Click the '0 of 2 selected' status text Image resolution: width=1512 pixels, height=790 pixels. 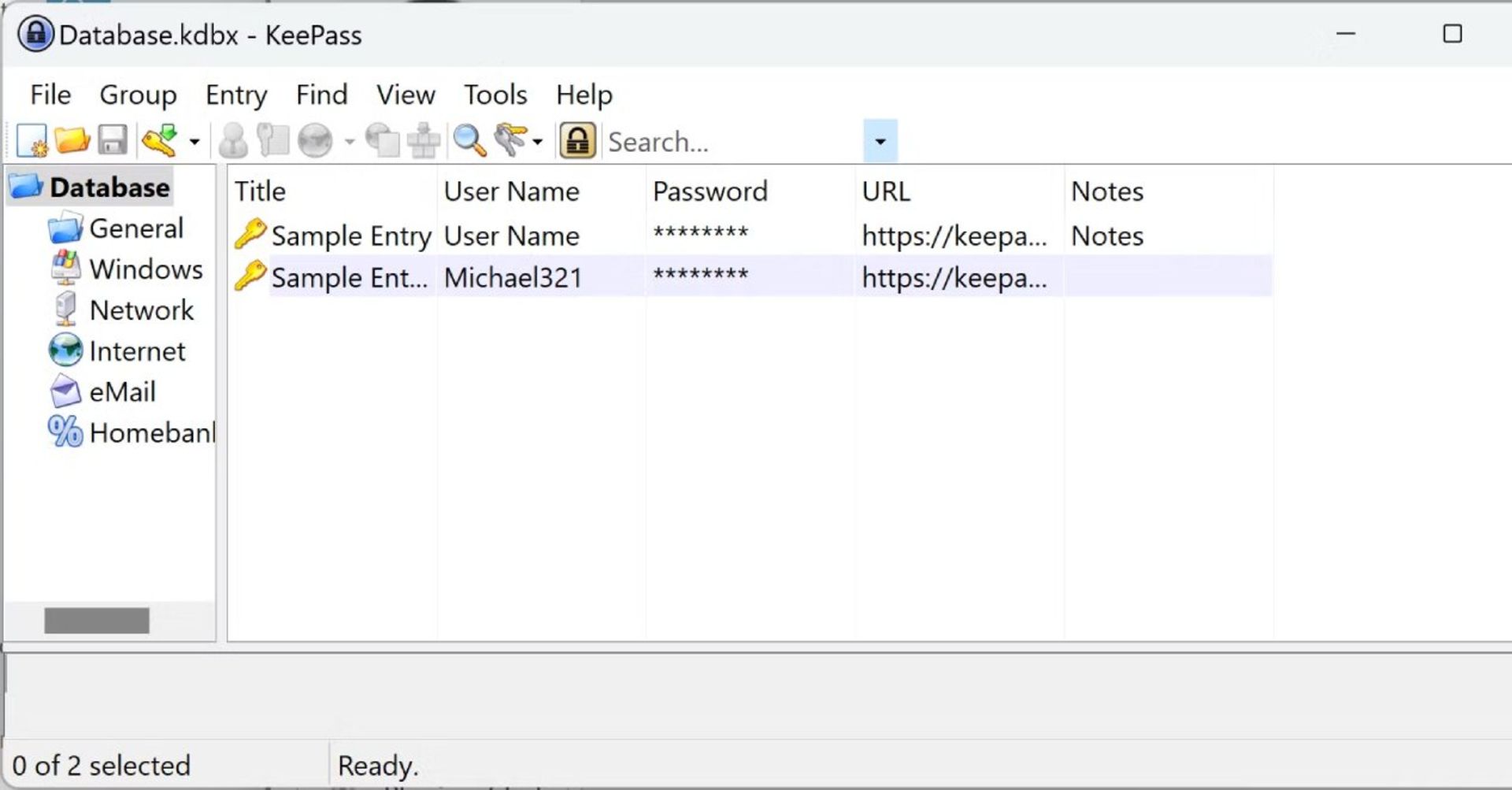102,766
